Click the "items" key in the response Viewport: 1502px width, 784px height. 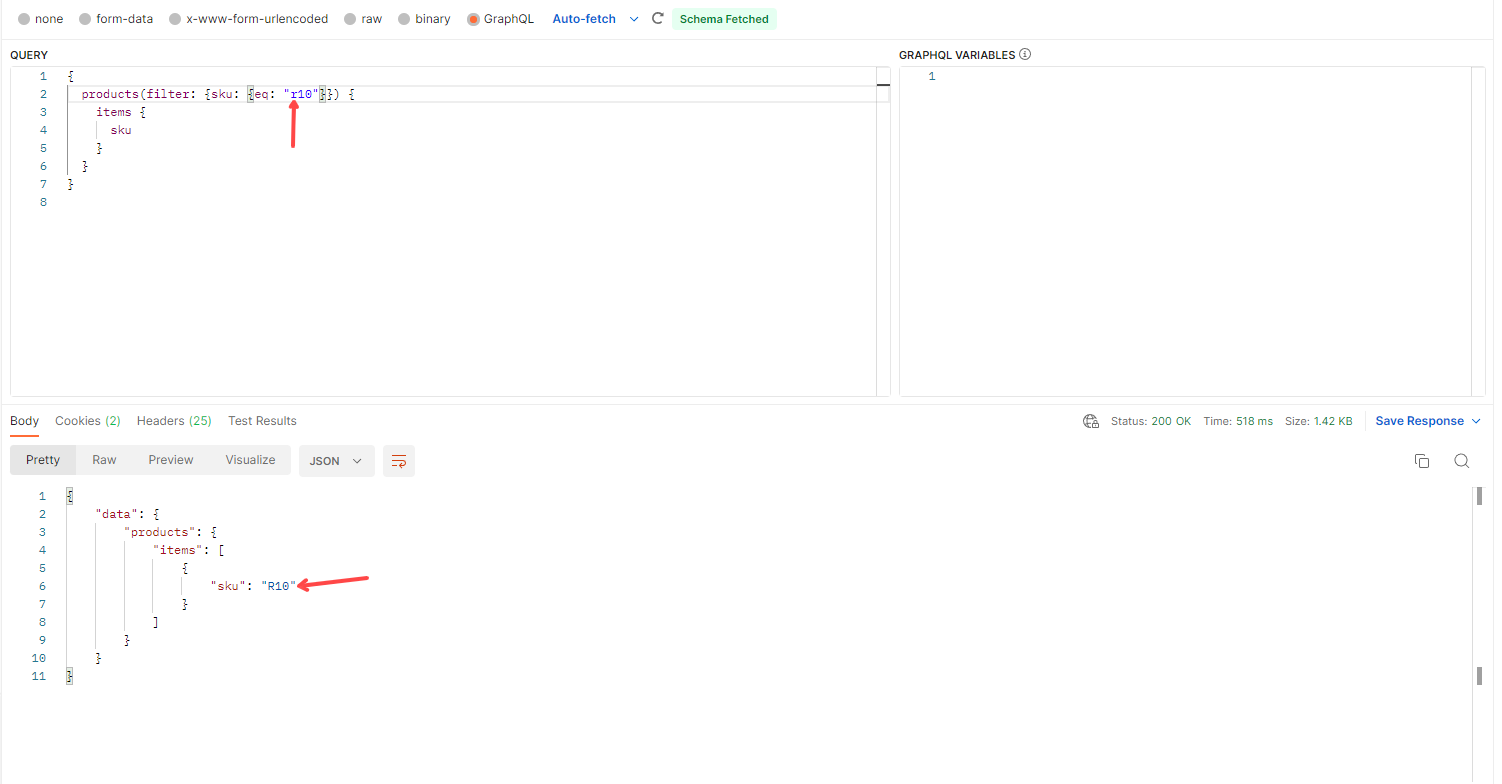tap(178, 550)
